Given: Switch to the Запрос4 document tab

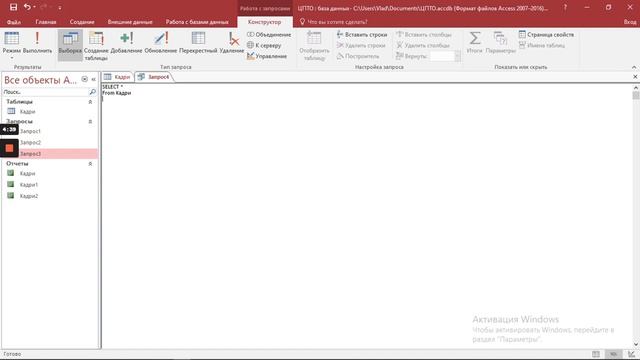Looking at the screenshot, I should 154,77.
